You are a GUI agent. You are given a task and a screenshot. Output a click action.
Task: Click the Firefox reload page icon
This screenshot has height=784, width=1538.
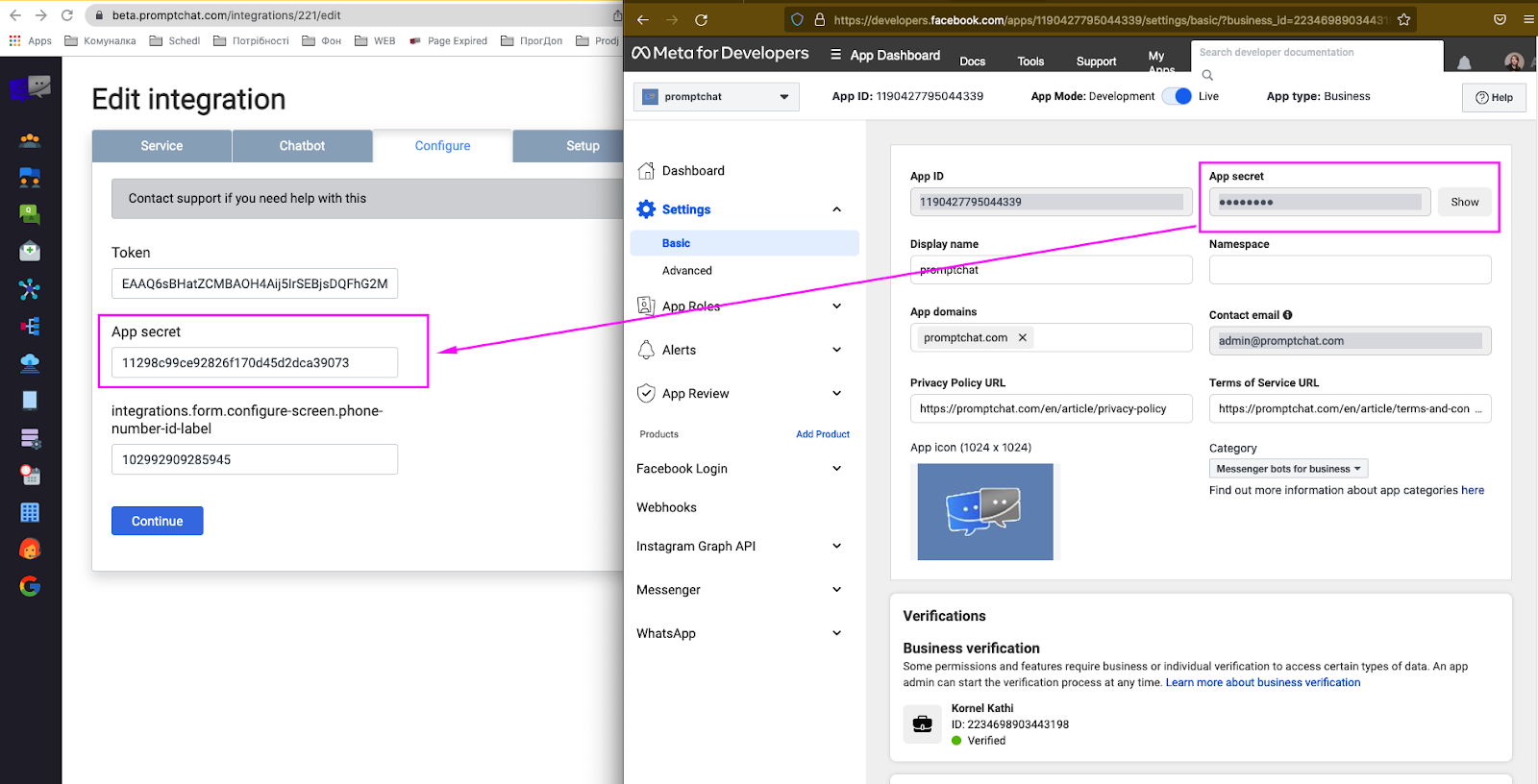pos(701,19)
